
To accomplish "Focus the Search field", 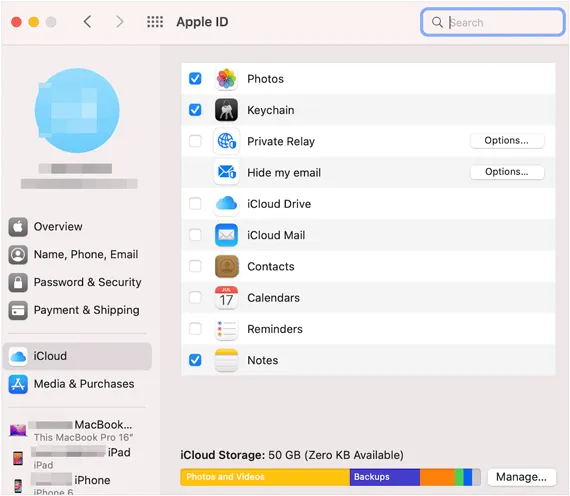I will pos(493,23).
